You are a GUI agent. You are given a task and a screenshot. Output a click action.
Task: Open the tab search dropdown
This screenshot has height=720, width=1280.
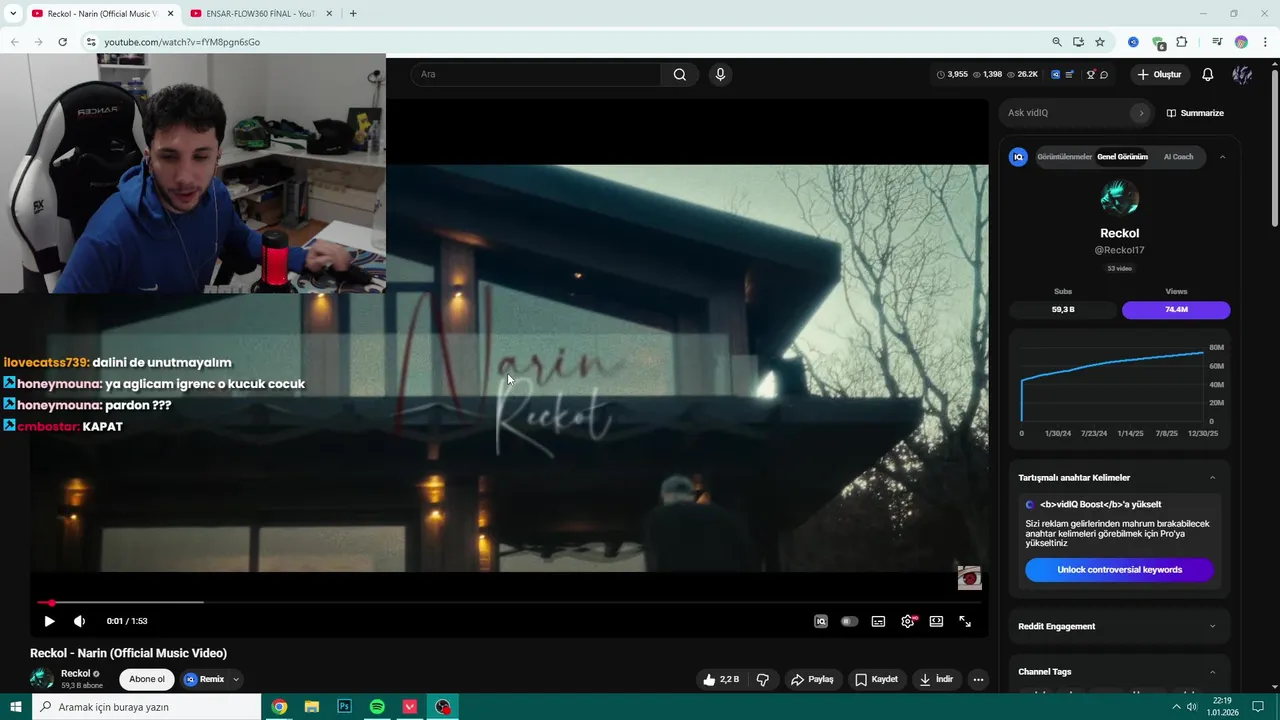coord(13,14)
